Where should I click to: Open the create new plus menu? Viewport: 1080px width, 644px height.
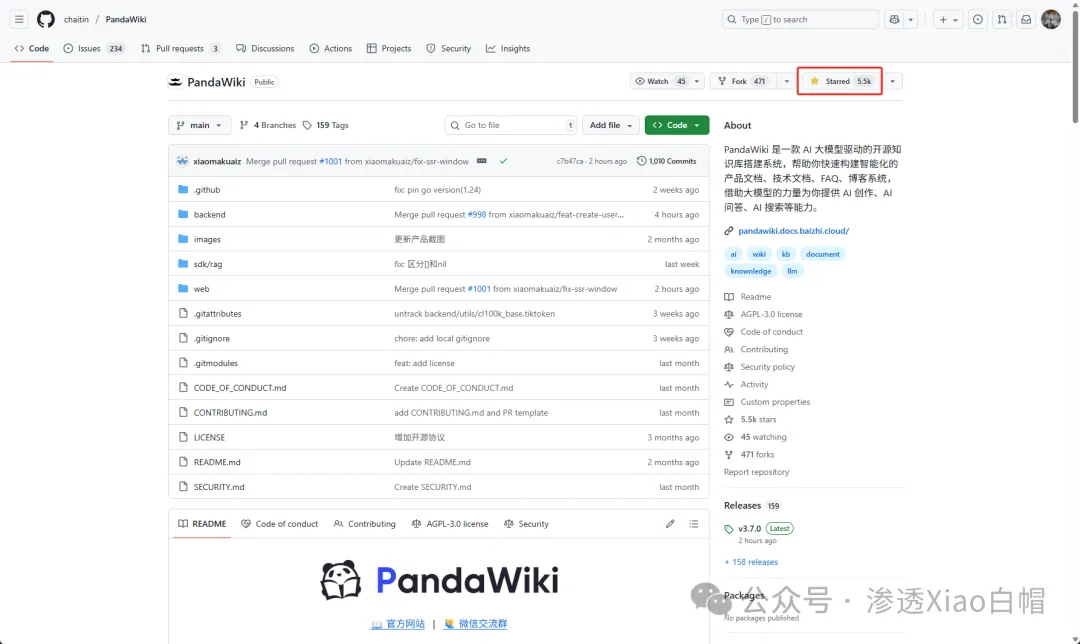pyautogui.click(x=948, y=19)
